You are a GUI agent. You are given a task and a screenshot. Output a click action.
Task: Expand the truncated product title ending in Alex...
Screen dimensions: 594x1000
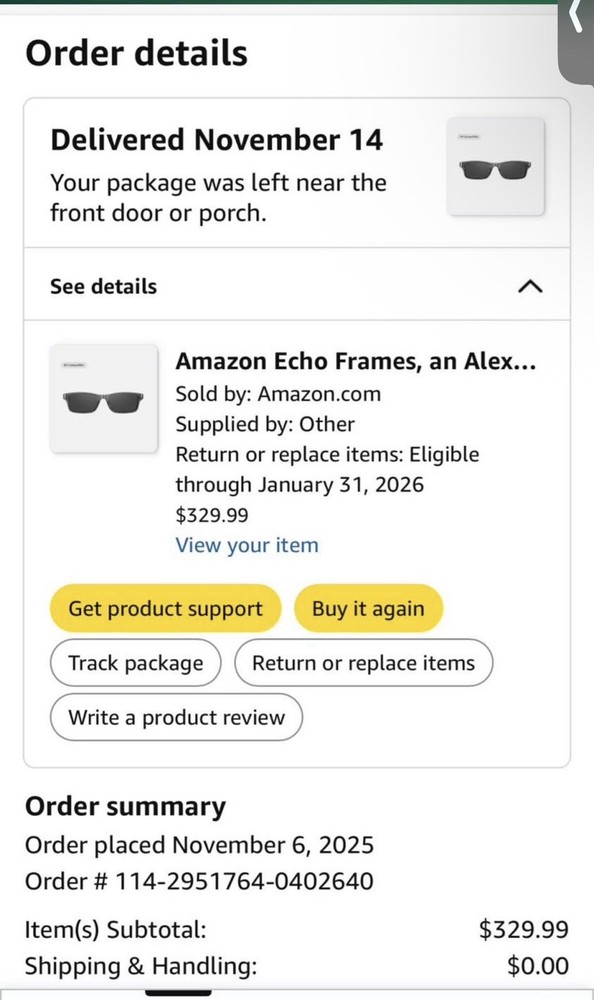click(356, 361)
